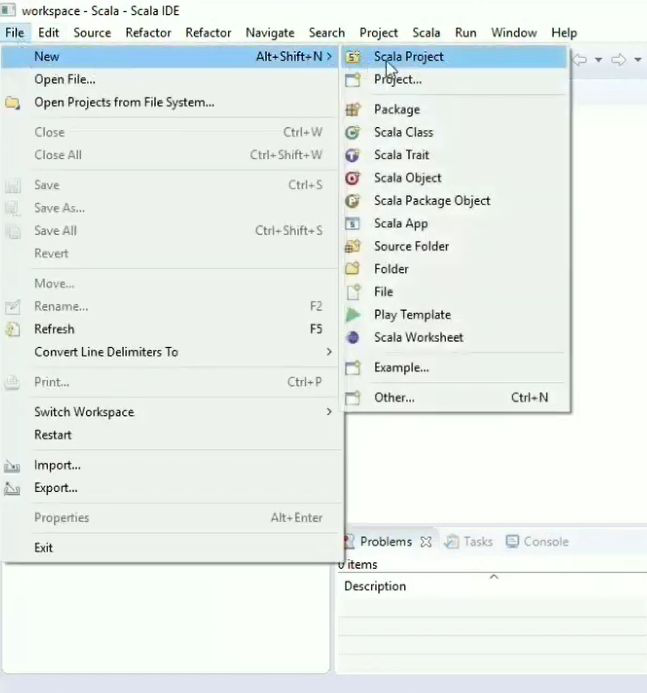Click the Scala Project icon in submenu
This screenshot has height=693, width=647.
tap(353, 57)
